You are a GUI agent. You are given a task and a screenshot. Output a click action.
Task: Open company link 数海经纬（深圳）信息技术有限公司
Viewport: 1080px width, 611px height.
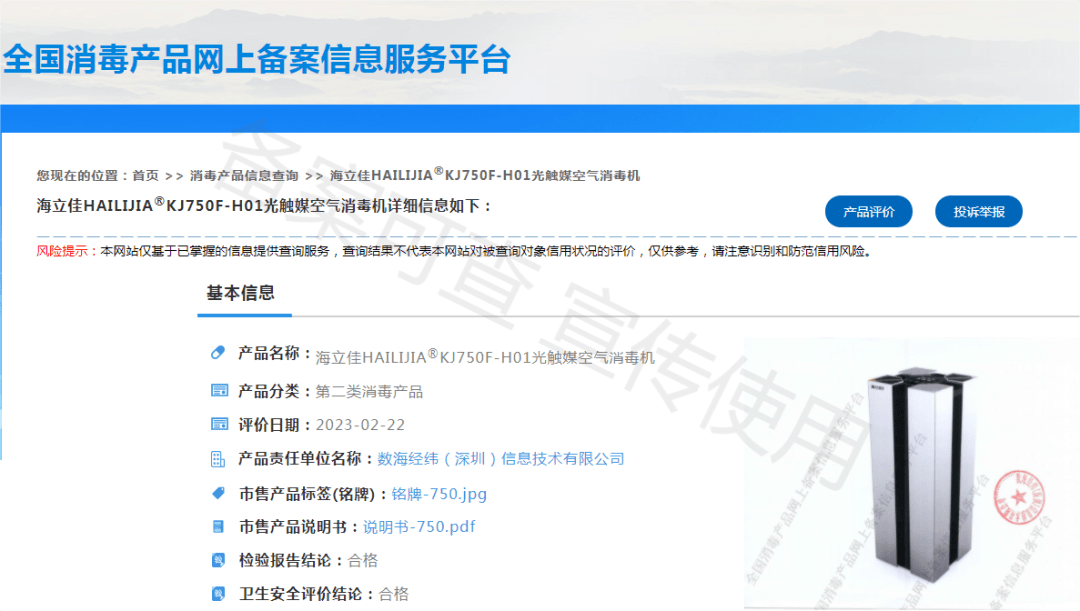501,459
